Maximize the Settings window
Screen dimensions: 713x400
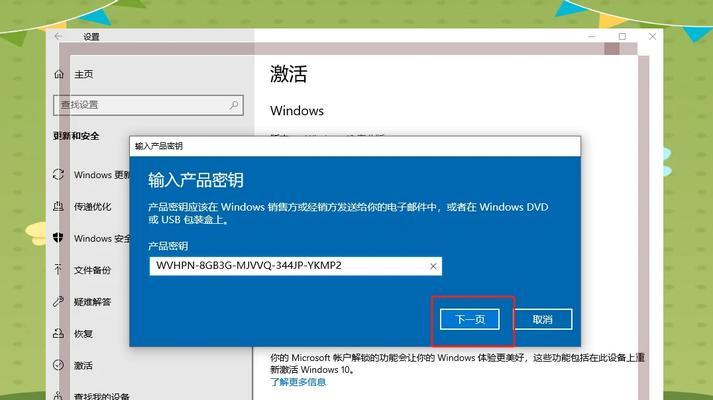[x=622, y=36]
